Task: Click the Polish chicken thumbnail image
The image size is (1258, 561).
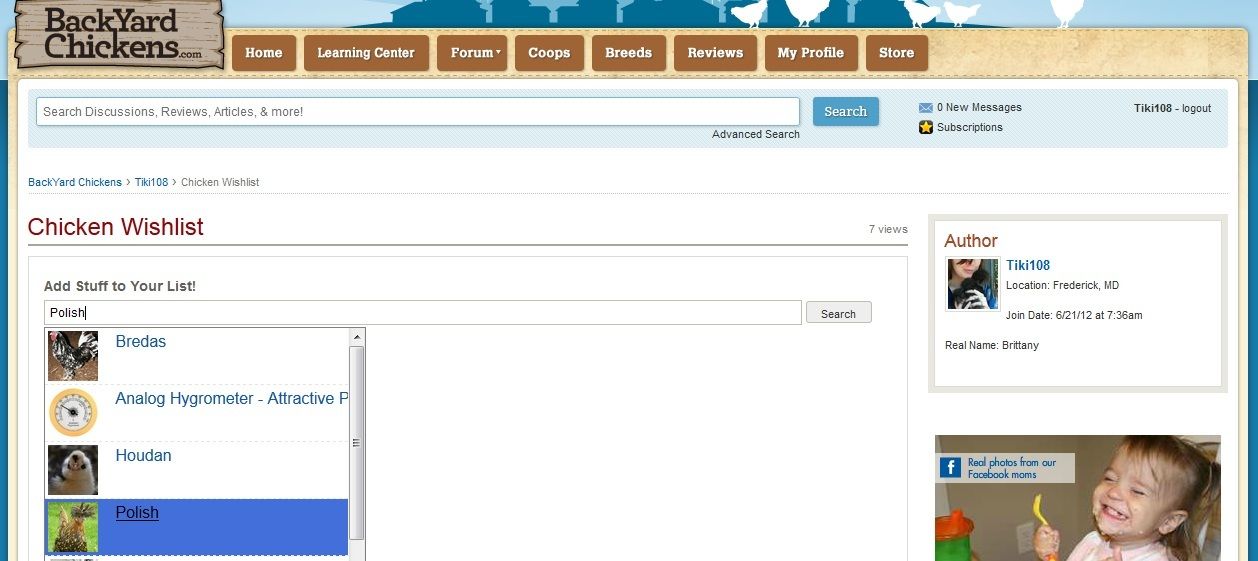Action: click(x=73, y=527)
